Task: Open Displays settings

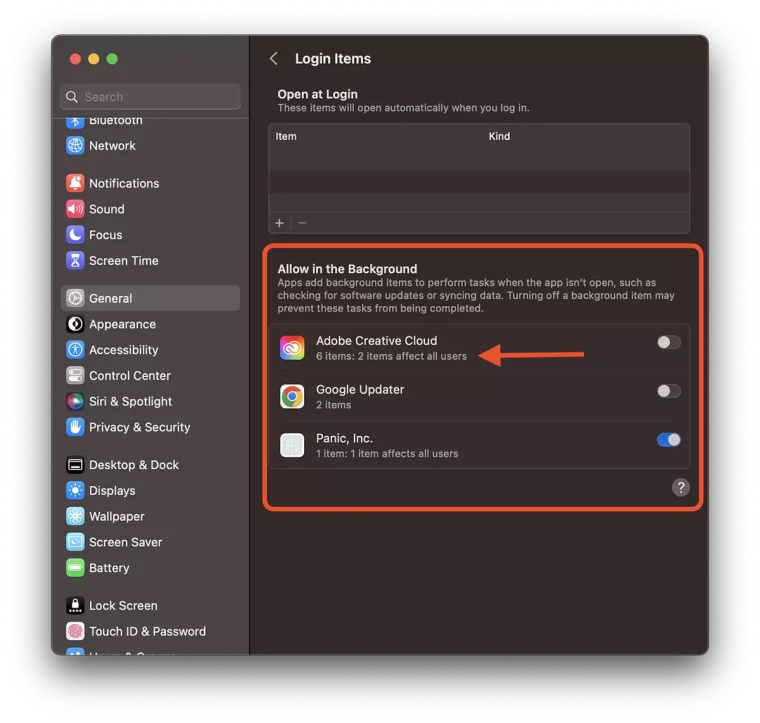Action: point(150,490)
